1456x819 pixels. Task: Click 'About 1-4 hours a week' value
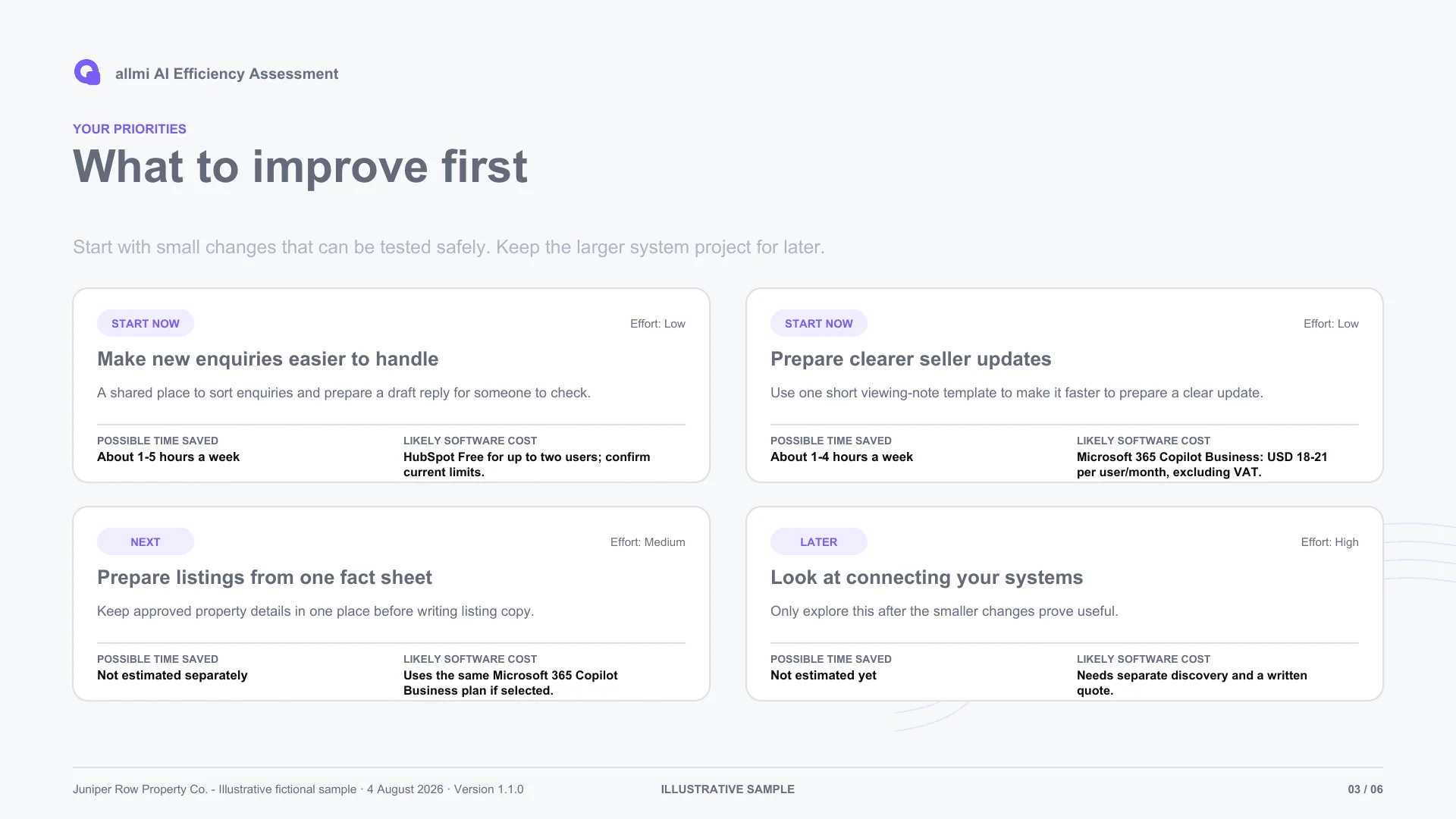click(842, 457)
